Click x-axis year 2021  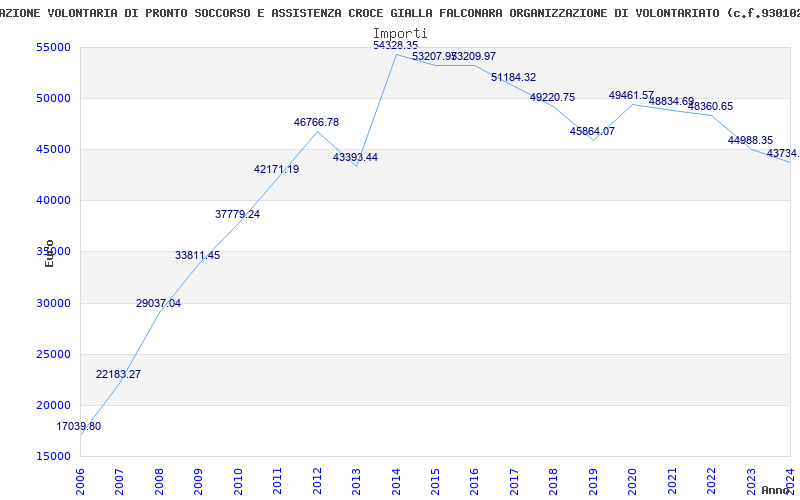(x=672, y=481)
